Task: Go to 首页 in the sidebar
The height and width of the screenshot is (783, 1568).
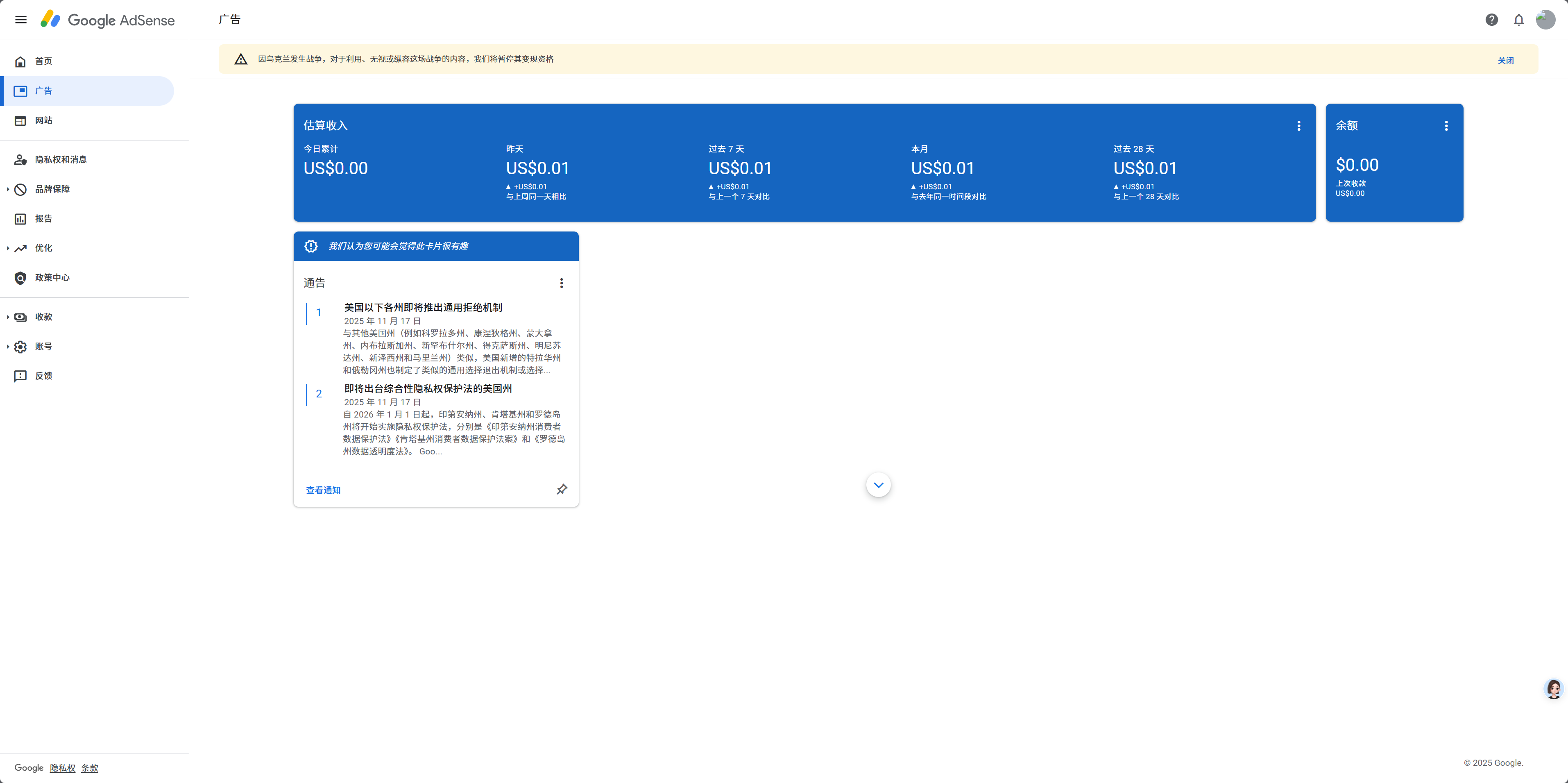Action: [43, 61]
